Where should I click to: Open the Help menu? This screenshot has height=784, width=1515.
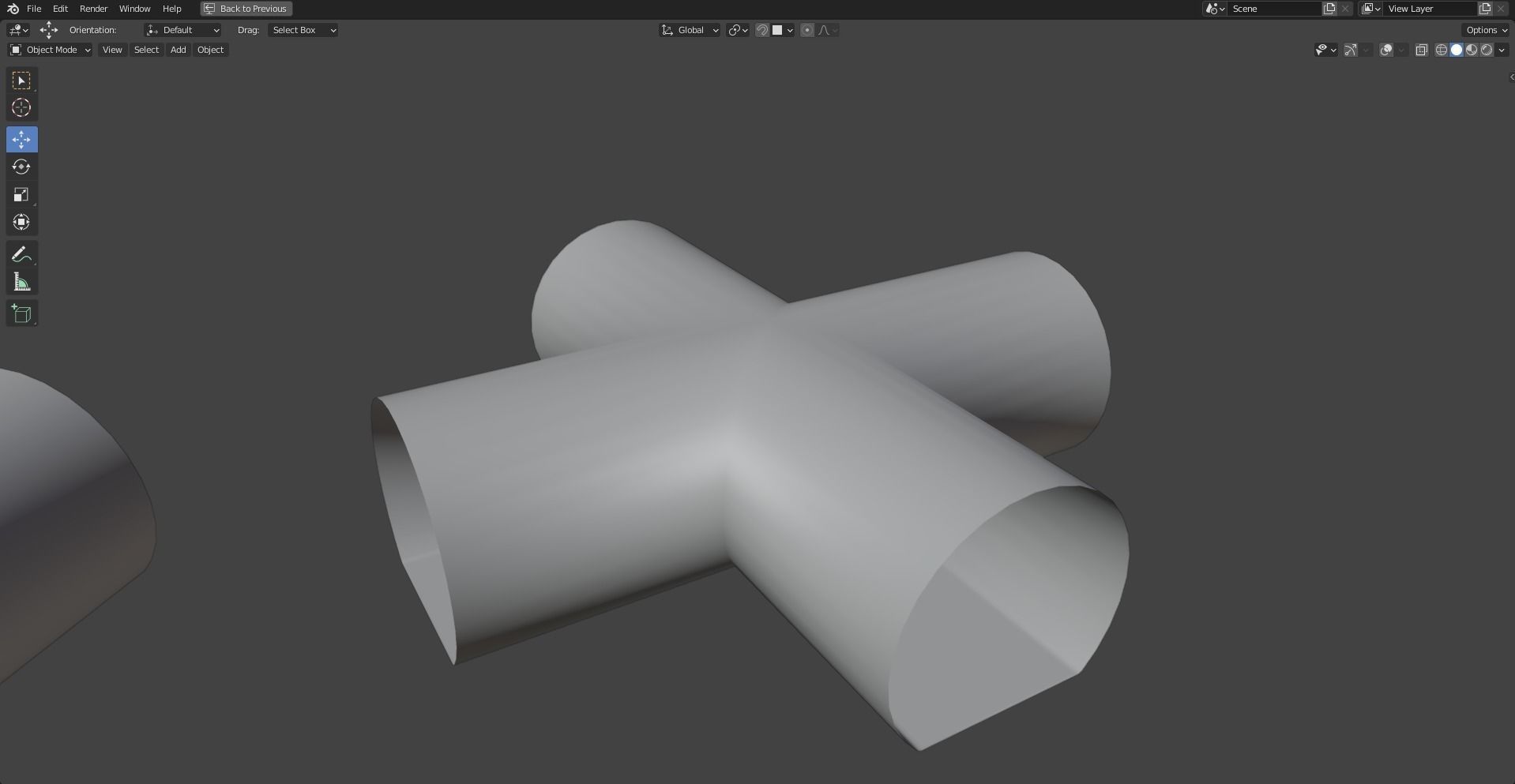tap(171, 9)
